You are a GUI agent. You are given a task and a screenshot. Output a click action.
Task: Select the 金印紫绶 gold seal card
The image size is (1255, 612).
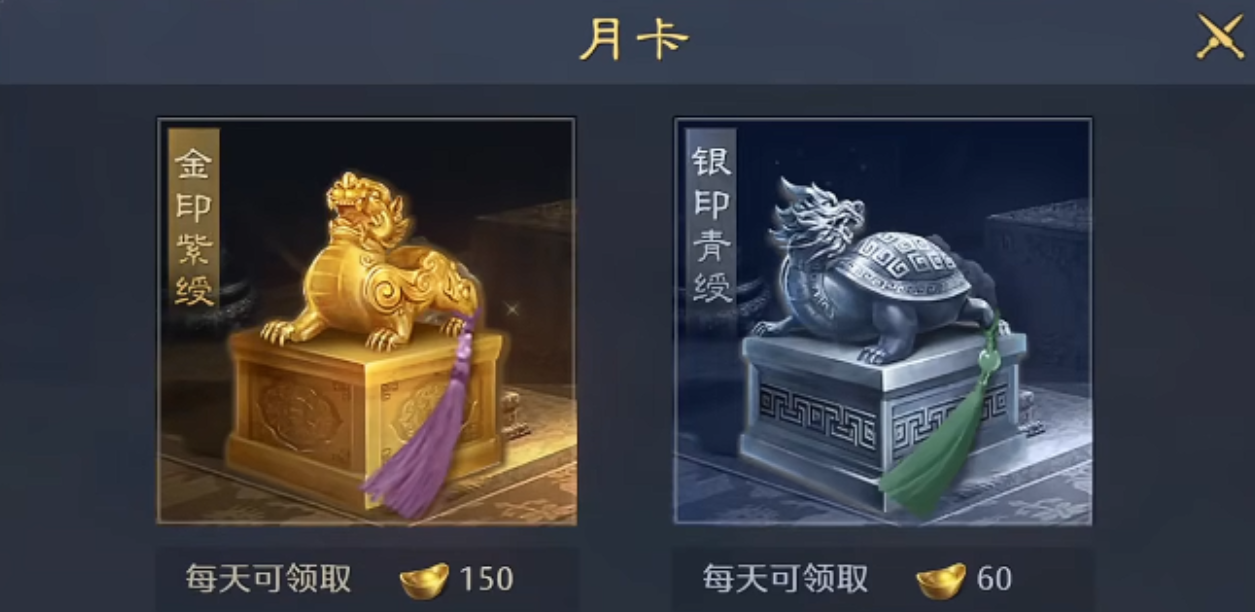point(366,321)
